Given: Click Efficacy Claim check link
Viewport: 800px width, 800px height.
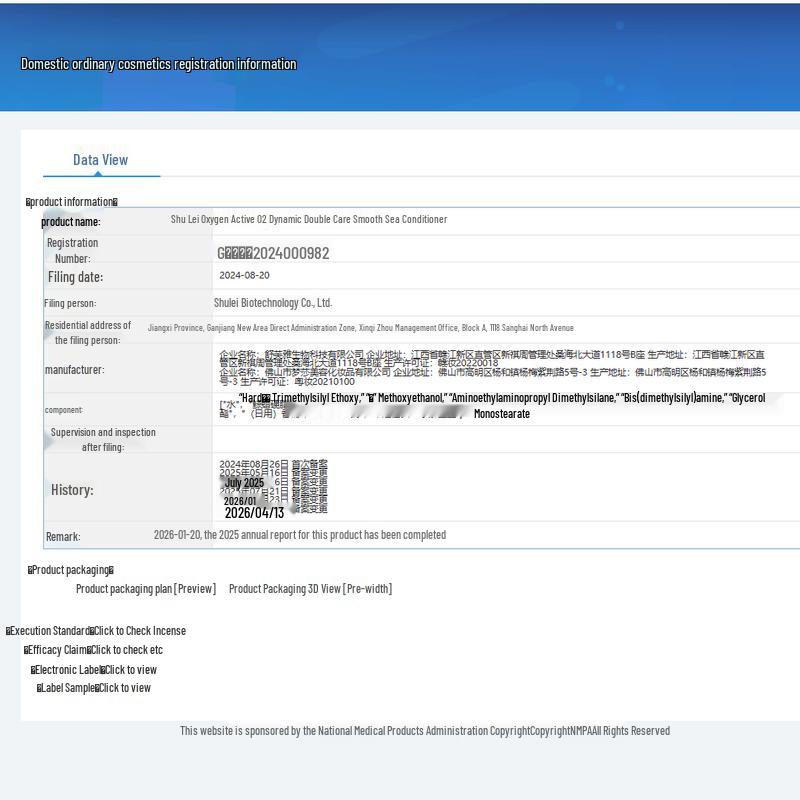Looking at the screenshot, I should pyautogui.click(x=127, y=650).
